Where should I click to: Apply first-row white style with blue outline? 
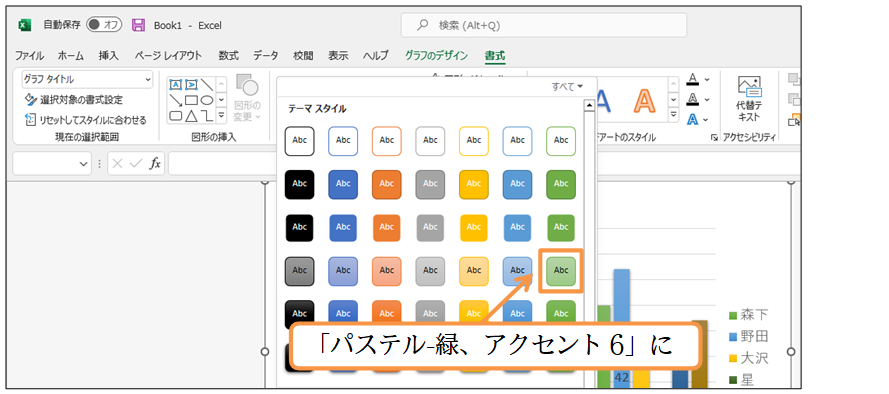coord(343,141)
